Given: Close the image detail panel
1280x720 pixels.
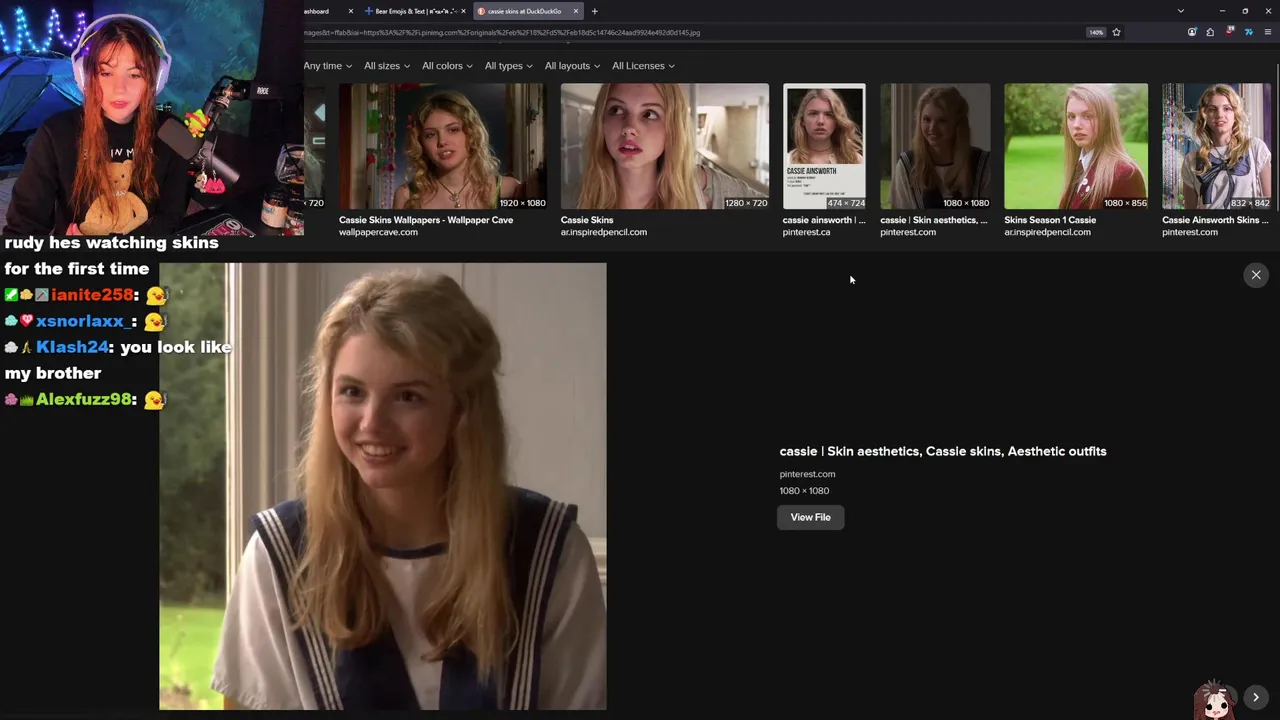Looking at the screenshot, I should pyautogui.click(x=1256, y=275).
